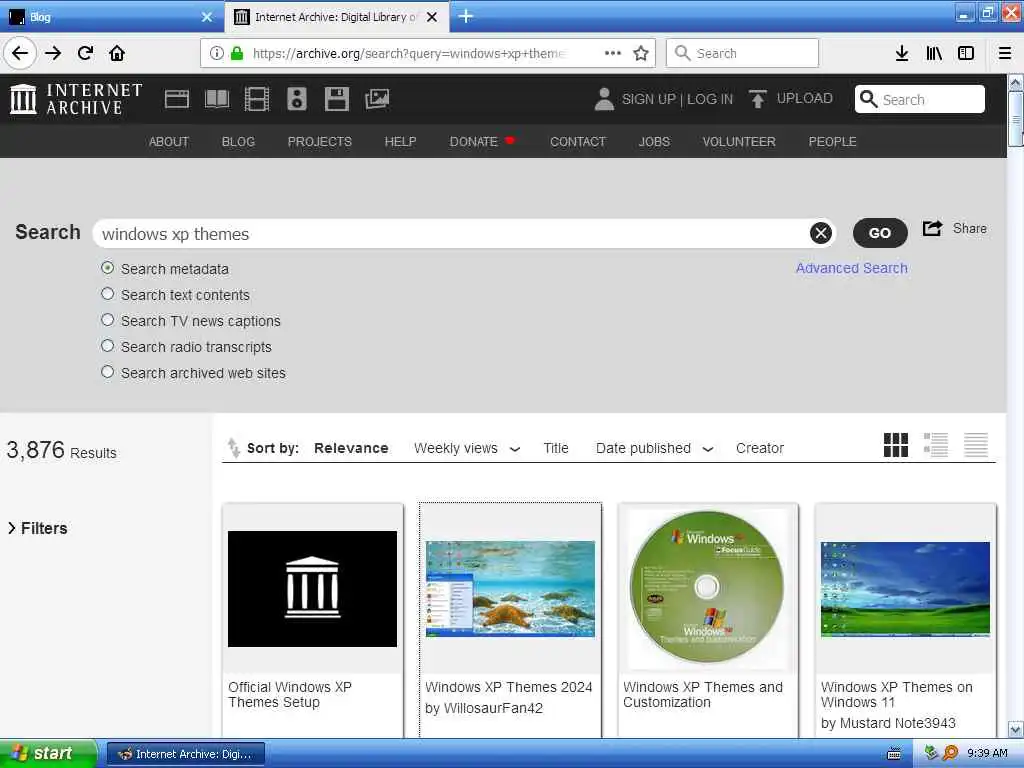1024x768 pixels.
Task: Click the Firefox toolbar Search box
Action: pyautogui.click(x=742, y=53)
